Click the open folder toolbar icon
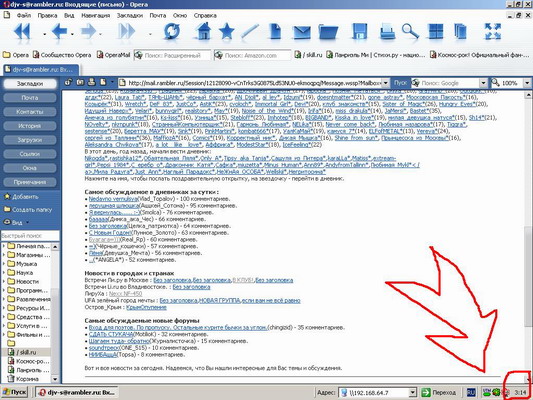Viewport: 533px width, 400px height. coord(328,32)
